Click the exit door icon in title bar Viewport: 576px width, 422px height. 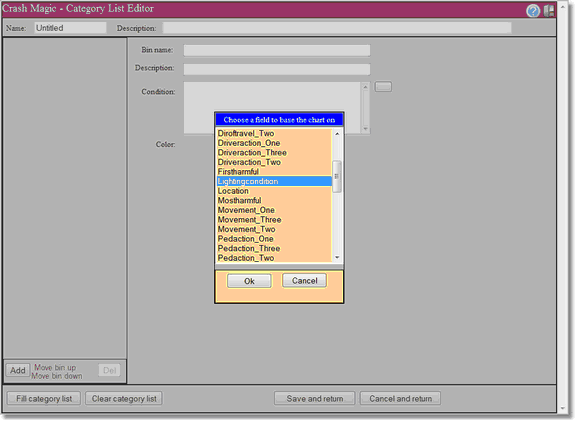(549, 11)
